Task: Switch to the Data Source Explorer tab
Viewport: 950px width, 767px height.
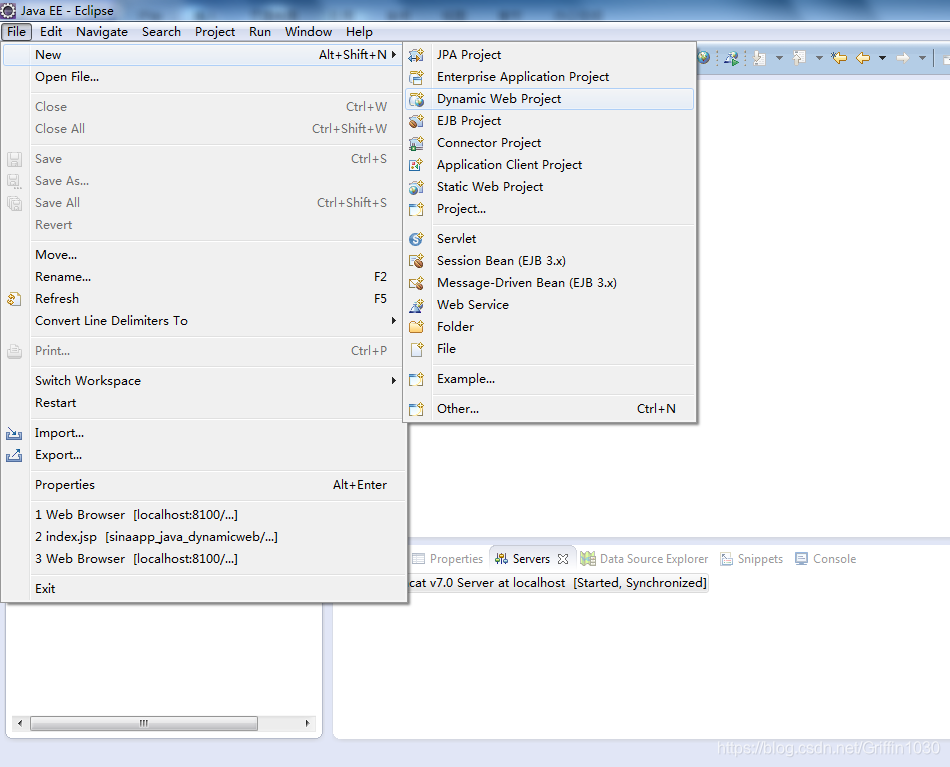Action: tap(644, 559)
